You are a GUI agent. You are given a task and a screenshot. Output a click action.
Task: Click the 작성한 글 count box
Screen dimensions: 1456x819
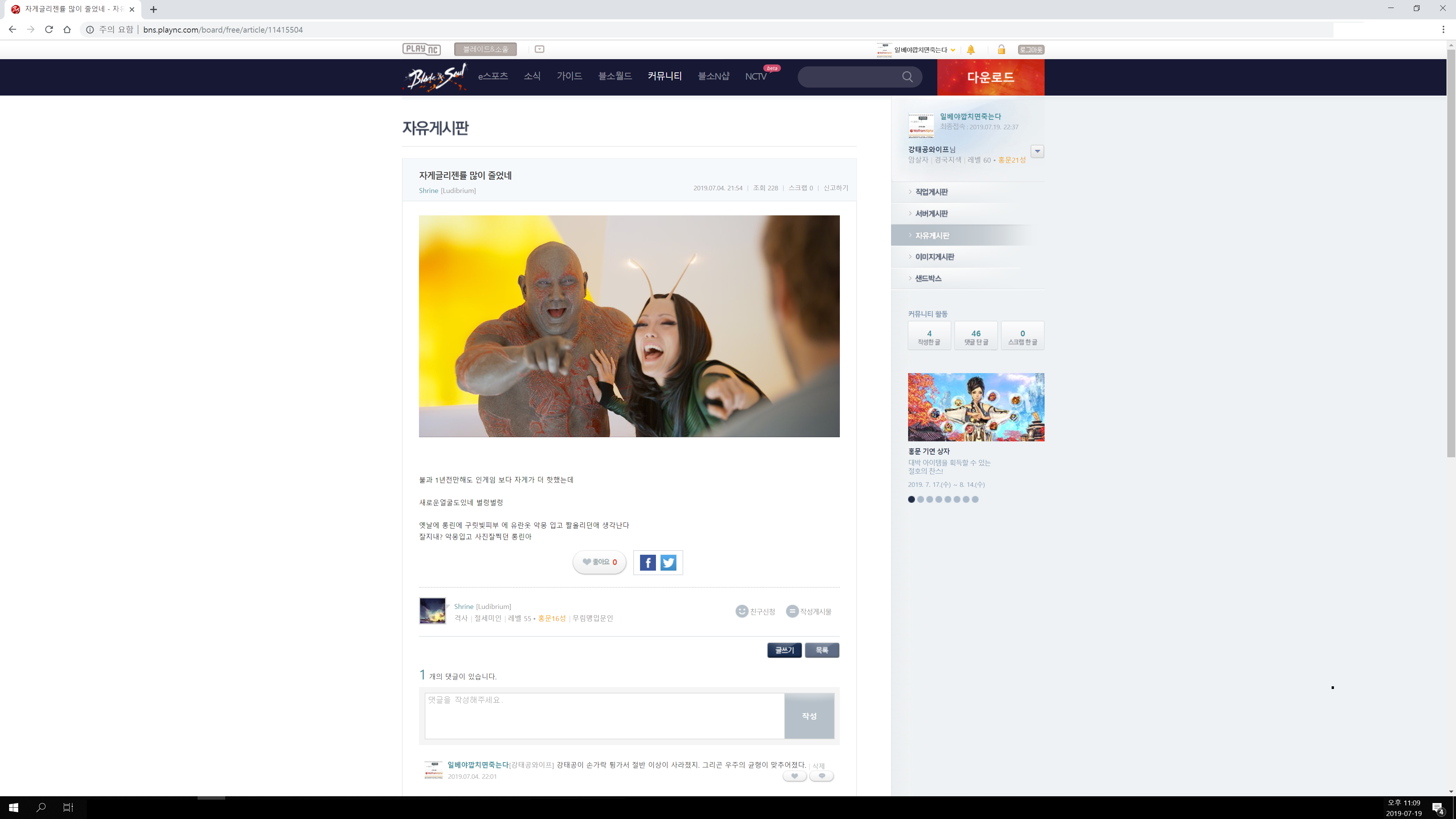[x=929, y=336]
